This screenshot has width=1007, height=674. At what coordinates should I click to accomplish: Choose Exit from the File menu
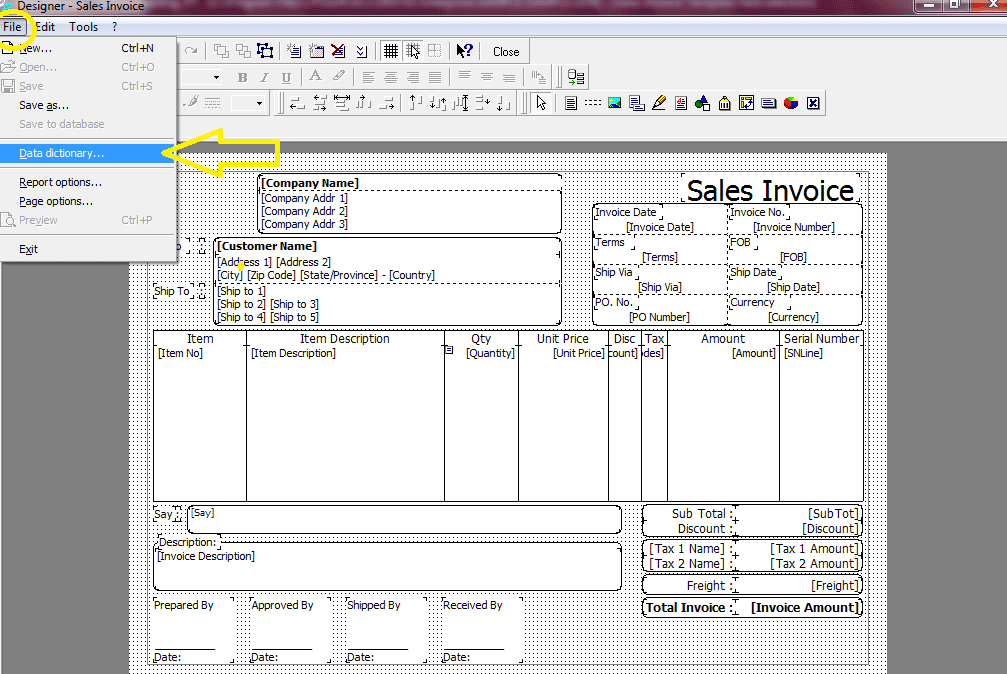[x=88, y=249]
